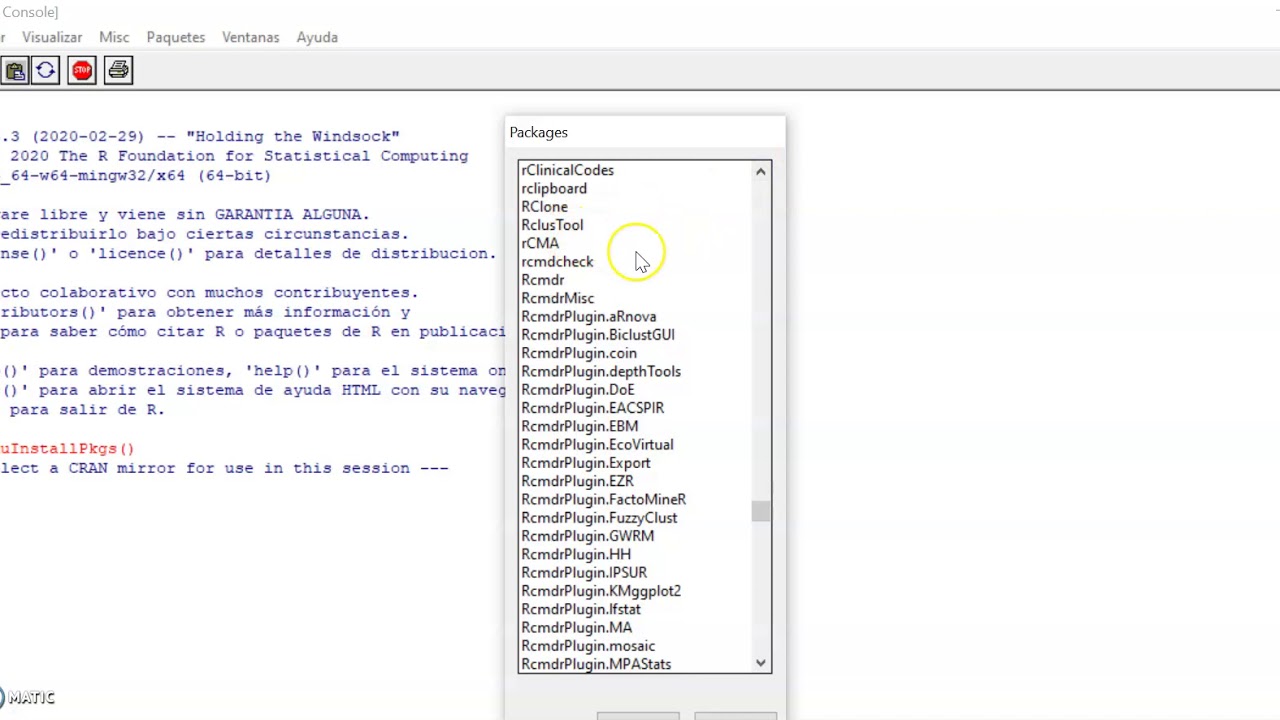This screenshot has width=1280, height=720.
Task: Open the Ayuda menu
Action: coord(317,37)
